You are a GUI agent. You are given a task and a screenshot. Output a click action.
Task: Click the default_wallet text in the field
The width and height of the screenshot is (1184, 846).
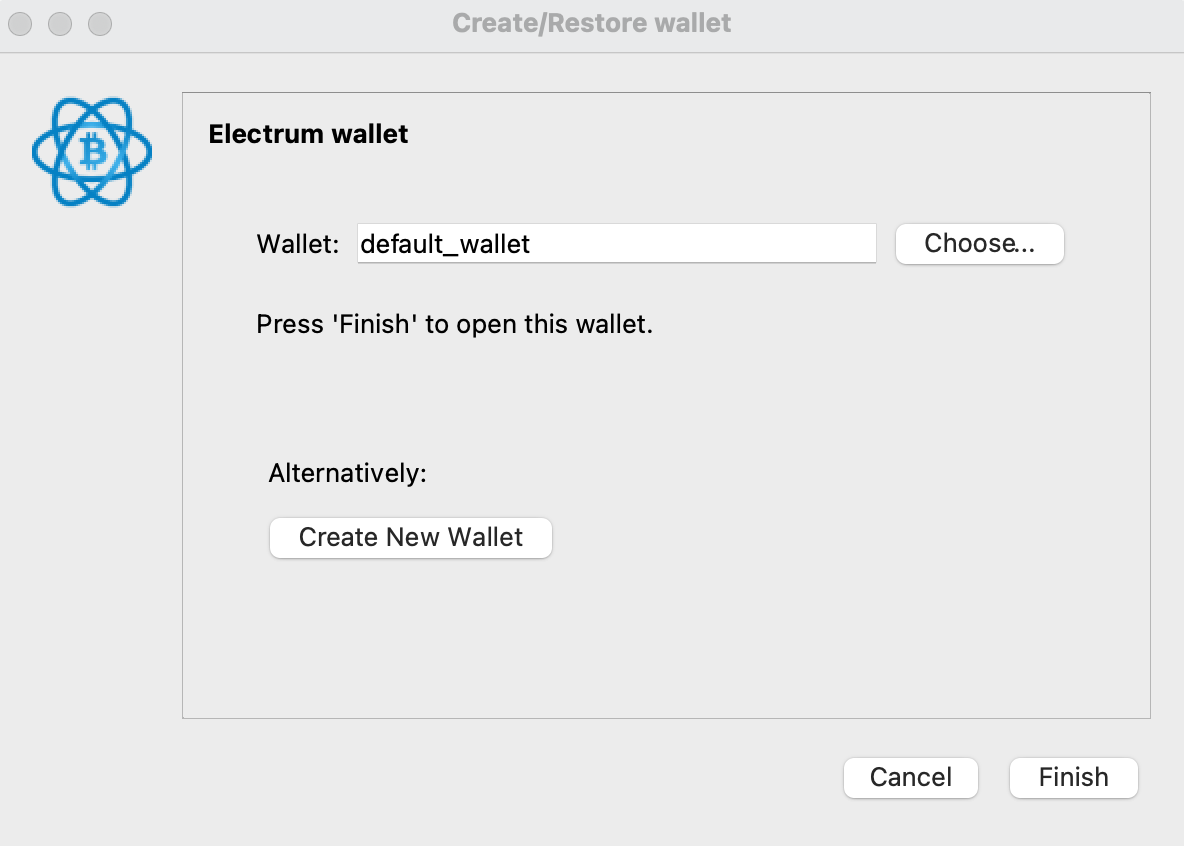click(x=445, y=244)
